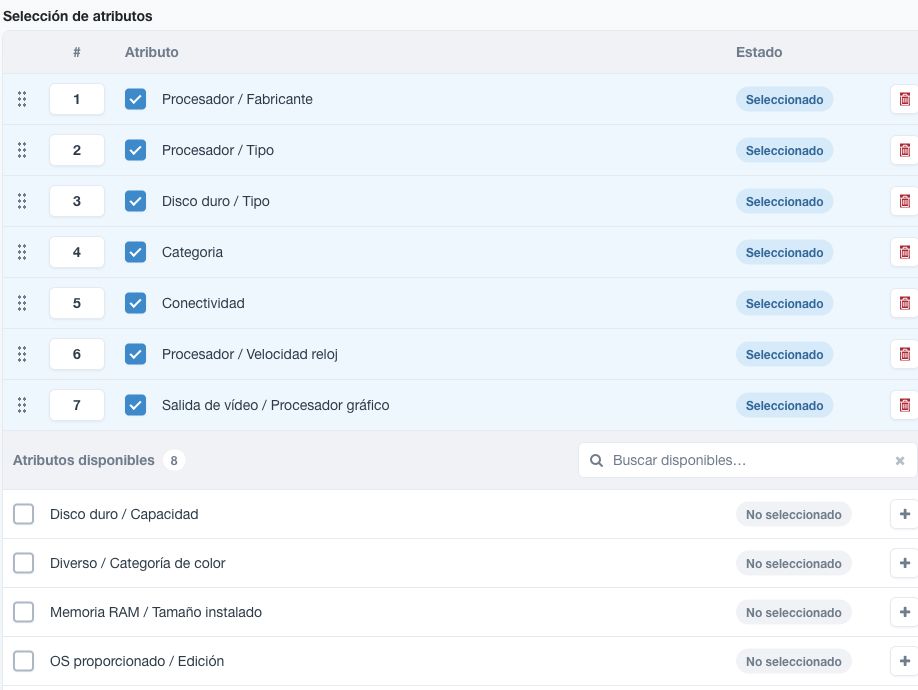Click the Atributo column header
The height and width of the screenshot is (690, 918).
[x=151, y=52]
